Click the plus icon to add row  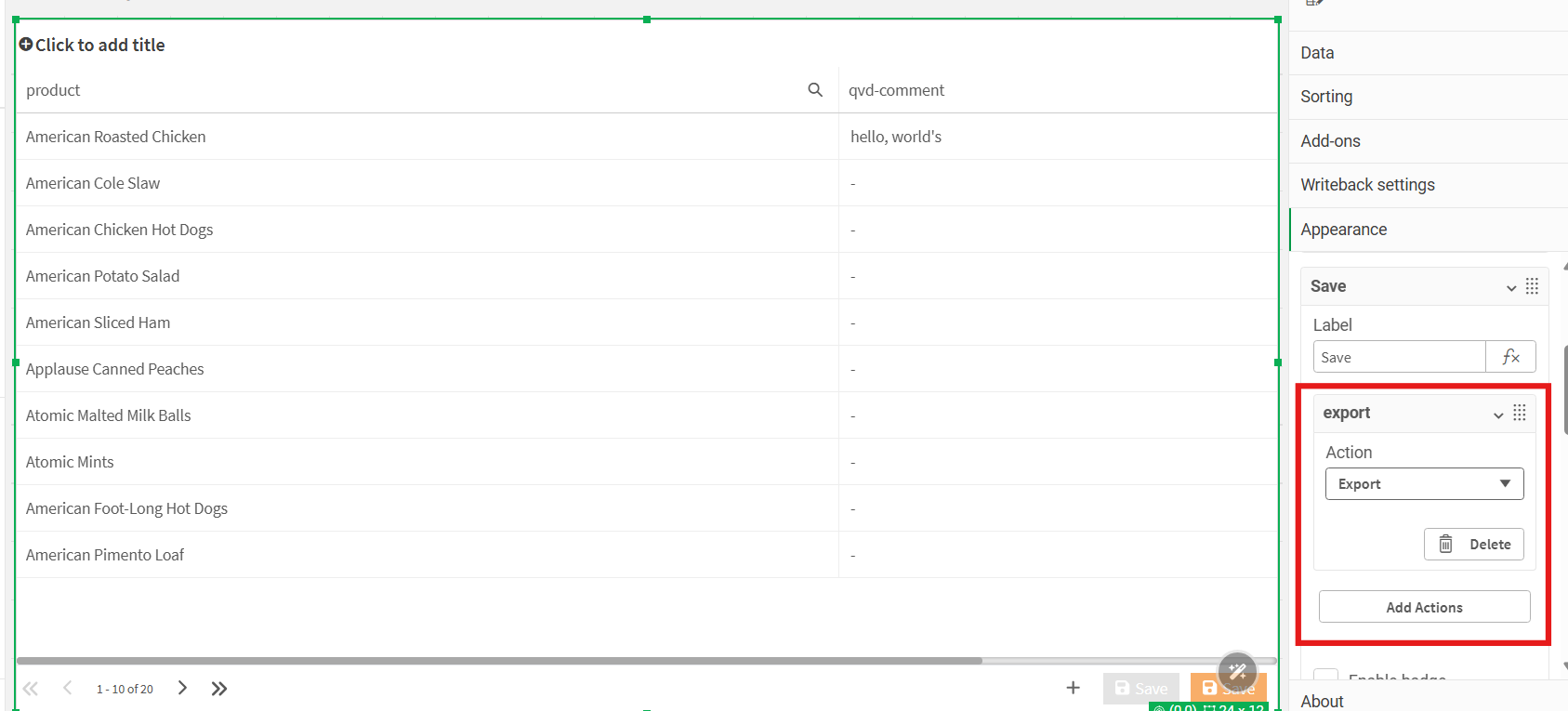click(x=1073, y=688)
